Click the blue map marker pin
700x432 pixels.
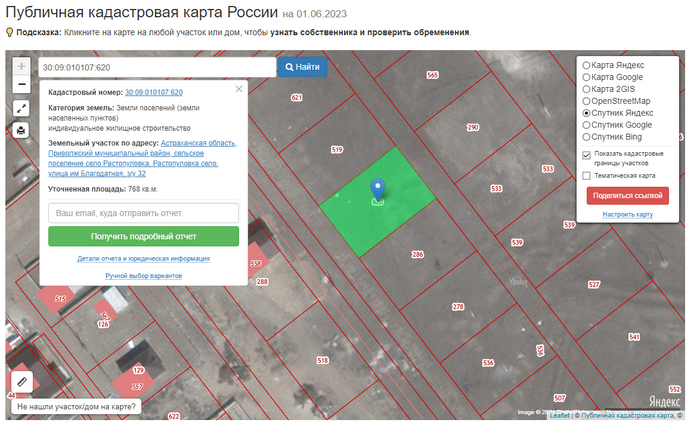378,190
